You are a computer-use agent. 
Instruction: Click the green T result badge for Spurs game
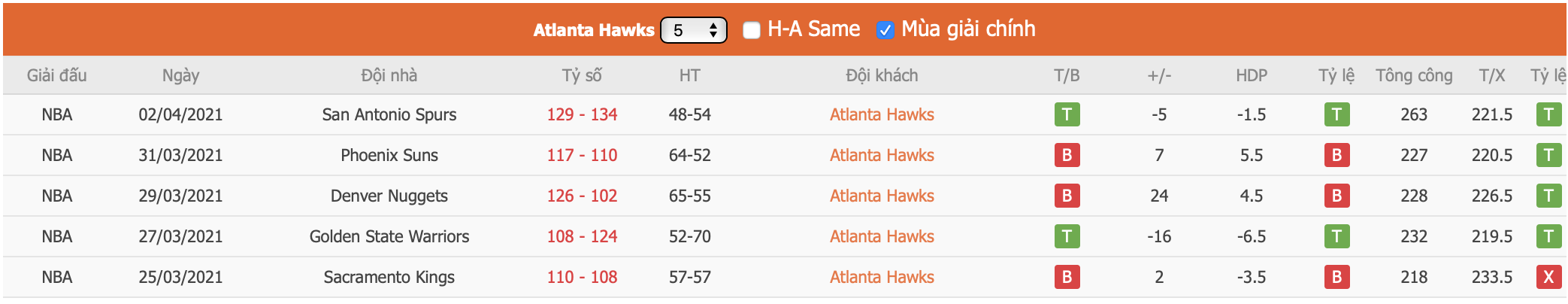[1067, 114]
